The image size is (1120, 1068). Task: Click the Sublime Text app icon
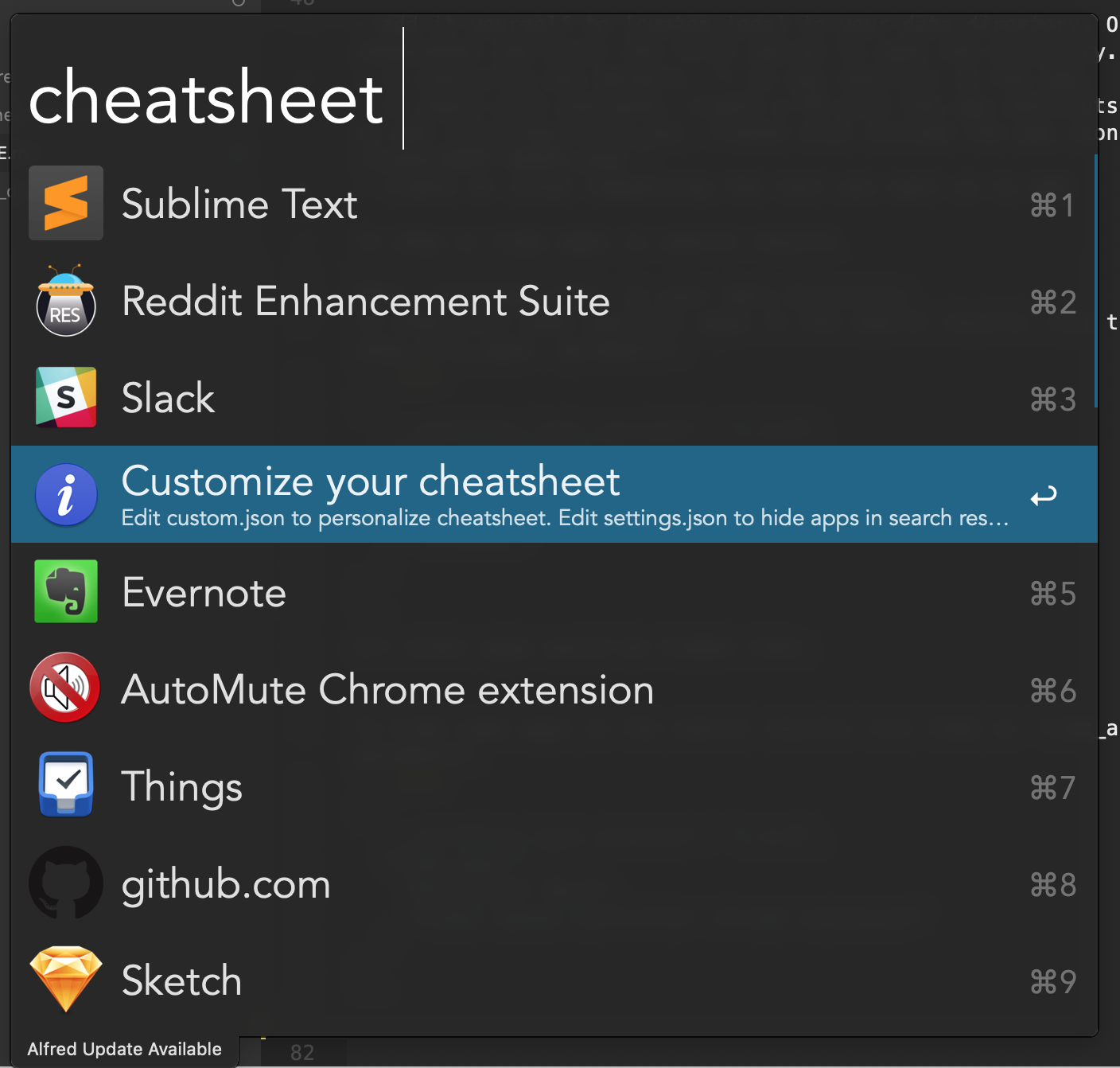coord(66,203)
